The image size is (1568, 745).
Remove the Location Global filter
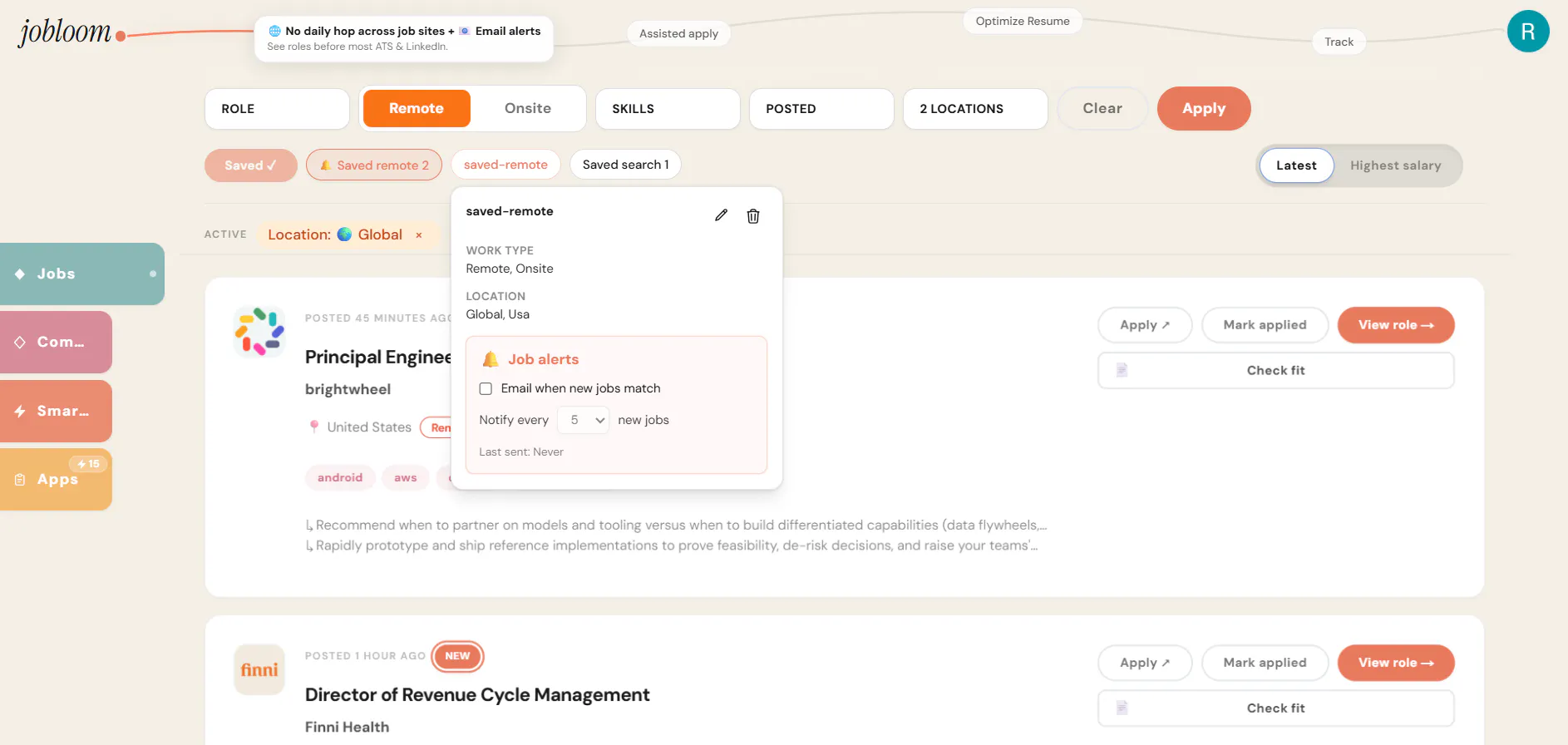tap(419, 235)
